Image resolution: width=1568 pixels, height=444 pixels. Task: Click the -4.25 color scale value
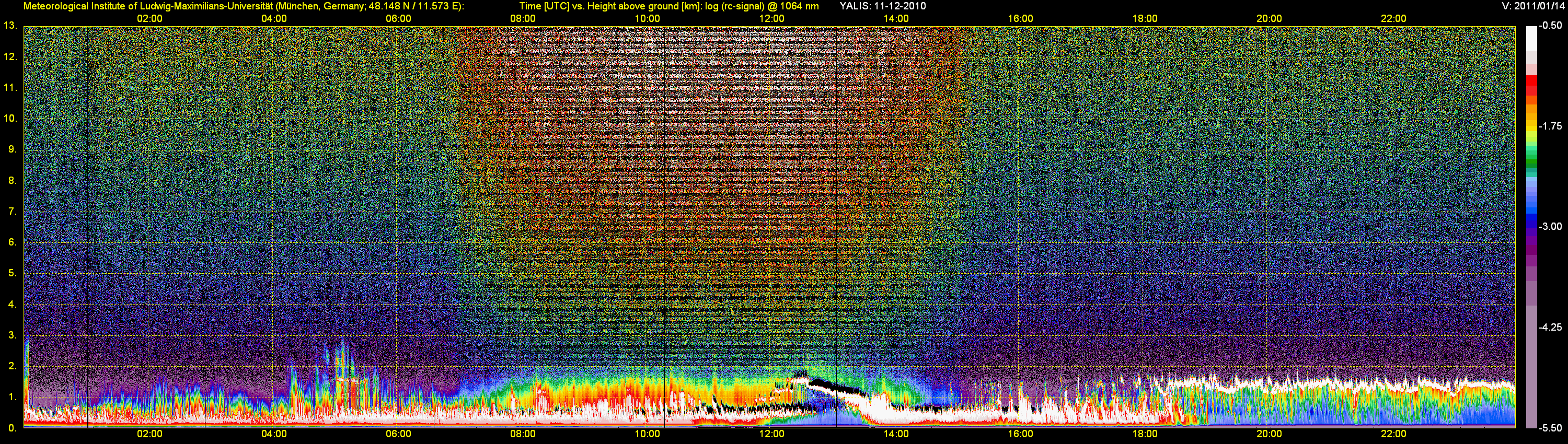click(1550, 327)
